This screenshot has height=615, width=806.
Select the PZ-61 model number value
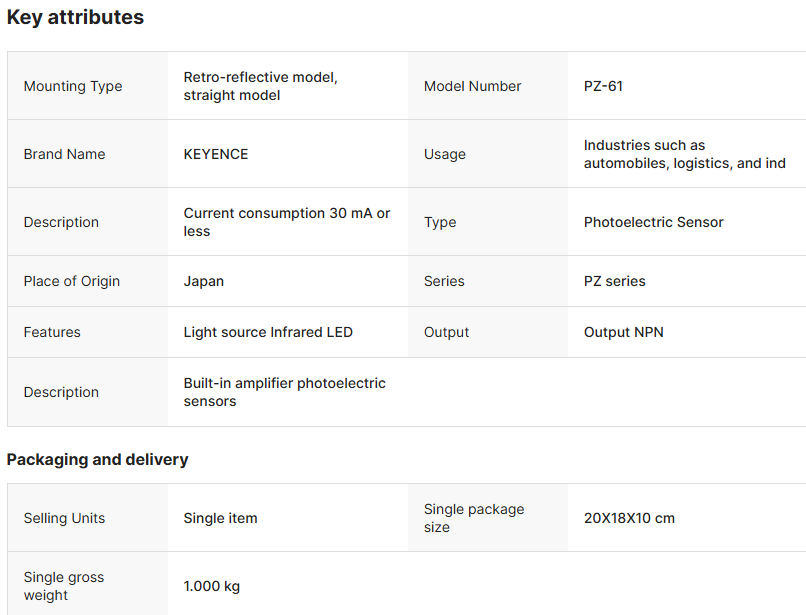click(603, 86)
